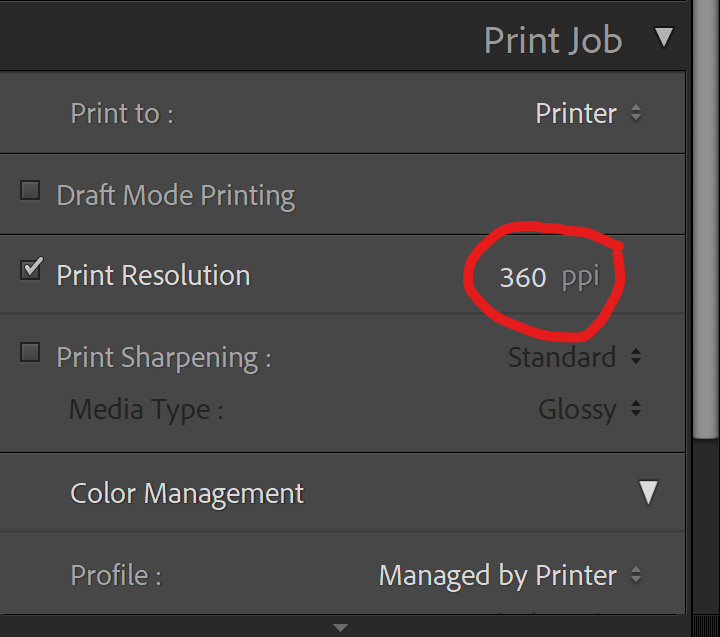Click the Color Management section heading
The width and height of the screenshot is (720, 637).
pyautogui.click(x=187, y=493)
